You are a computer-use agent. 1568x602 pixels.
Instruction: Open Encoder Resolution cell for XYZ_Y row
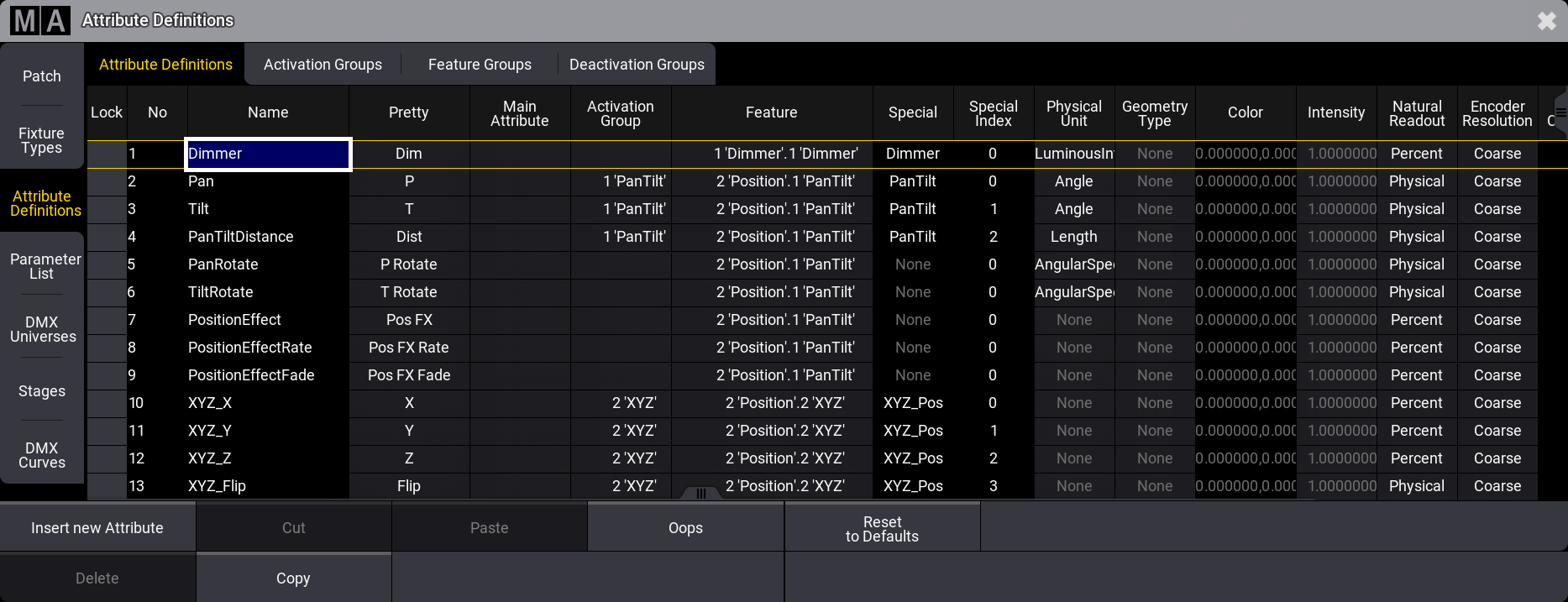(1497, 431)
